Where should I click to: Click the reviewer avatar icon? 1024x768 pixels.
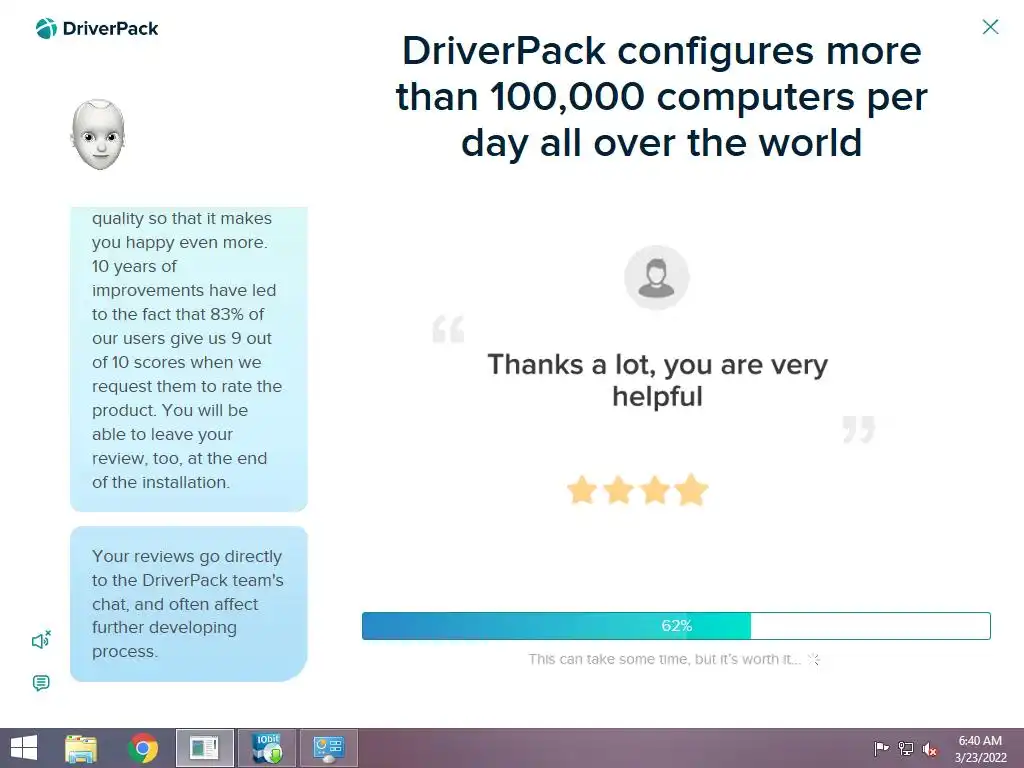(656, 278)
